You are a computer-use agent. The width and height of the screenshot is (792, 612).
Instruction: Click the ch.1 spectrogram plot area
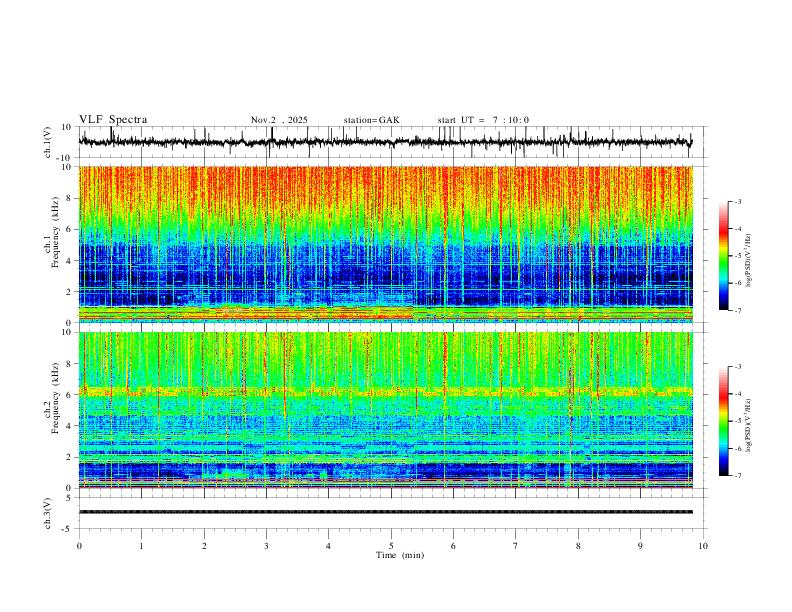pos(385,244)
